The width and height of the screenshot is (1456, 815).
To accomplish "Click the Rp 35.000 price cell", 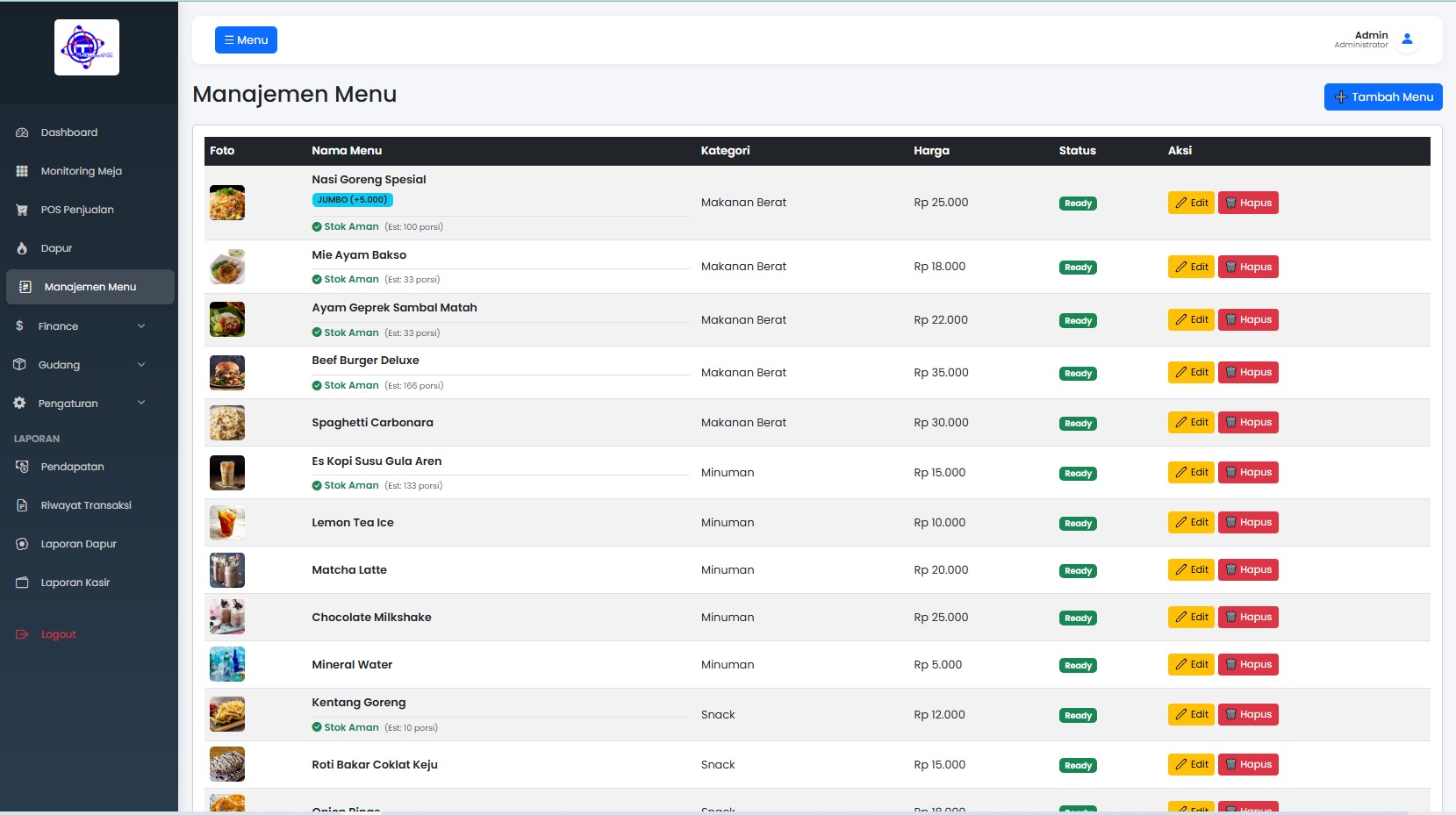I will tap(941, 372).
